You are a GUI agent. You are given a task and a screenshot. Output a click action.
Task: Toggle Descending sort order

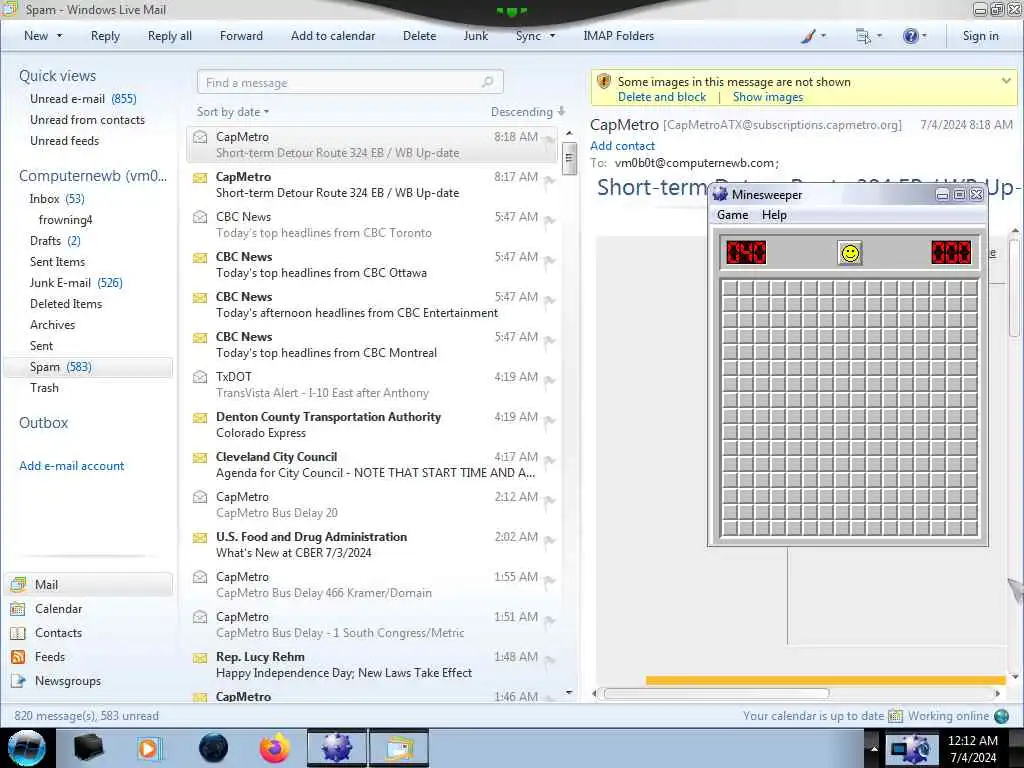pos(528,112)
